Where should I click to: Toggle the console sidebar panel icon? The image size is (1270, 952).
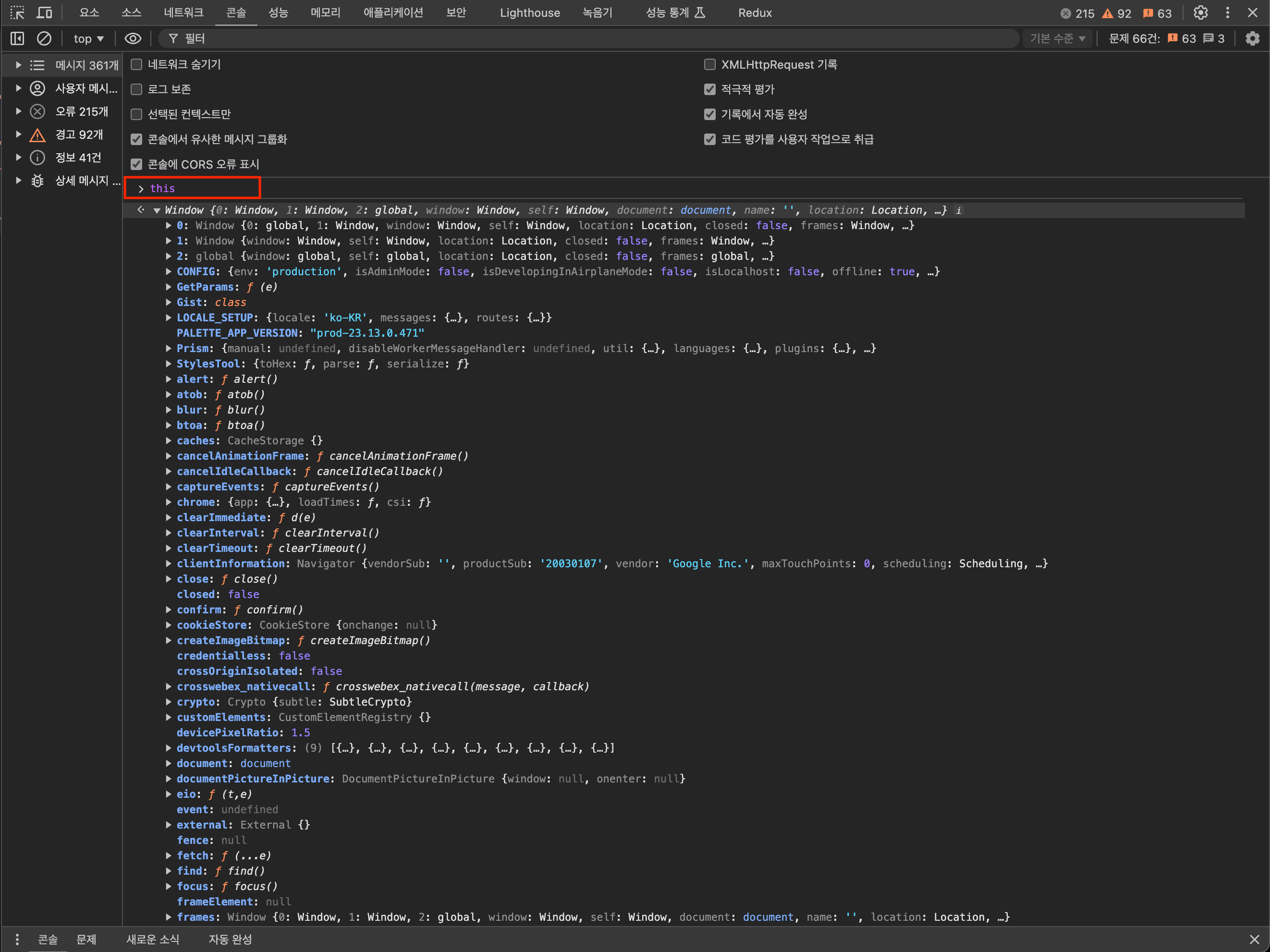click(x=17, y=38)
